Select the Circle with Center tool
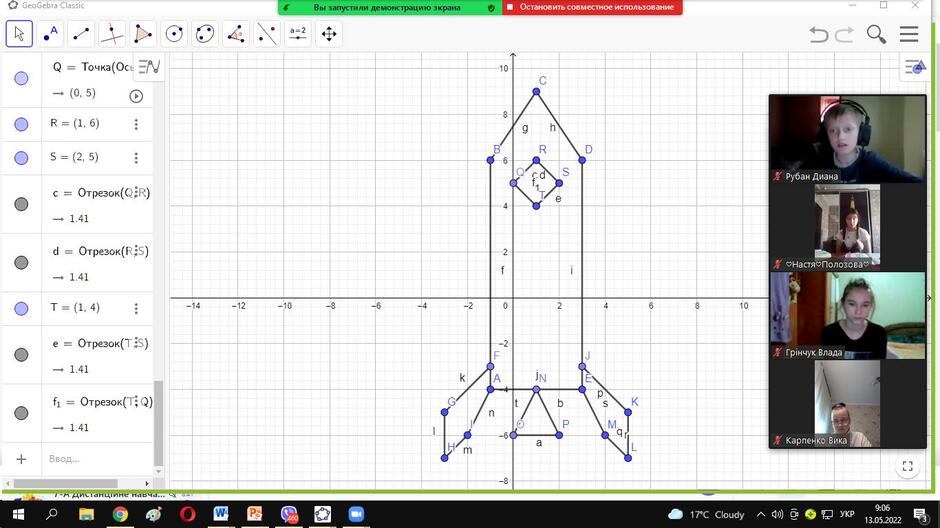940x528 pixels. click(x=174, y=34)
